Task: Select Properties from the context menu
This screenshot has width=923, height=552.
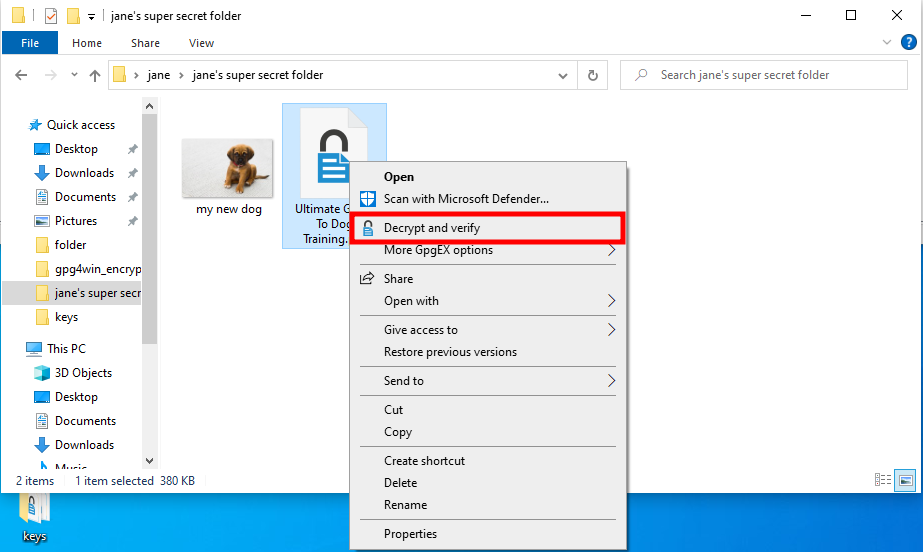Action: click(x=410, y=534)
